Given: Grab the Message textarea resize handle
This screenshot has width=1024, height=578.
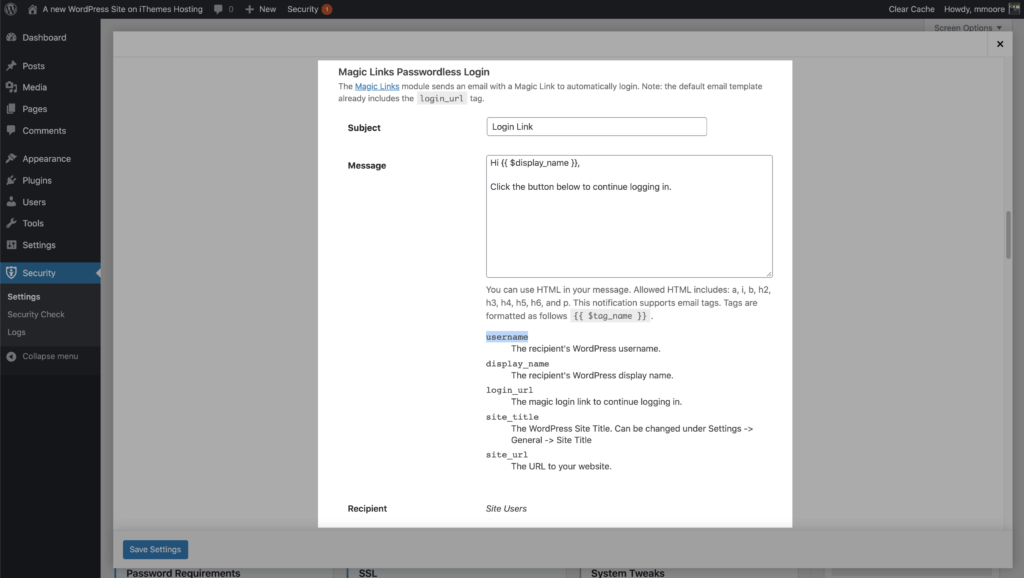Looking at the screenshot, I should click(769, 274).
